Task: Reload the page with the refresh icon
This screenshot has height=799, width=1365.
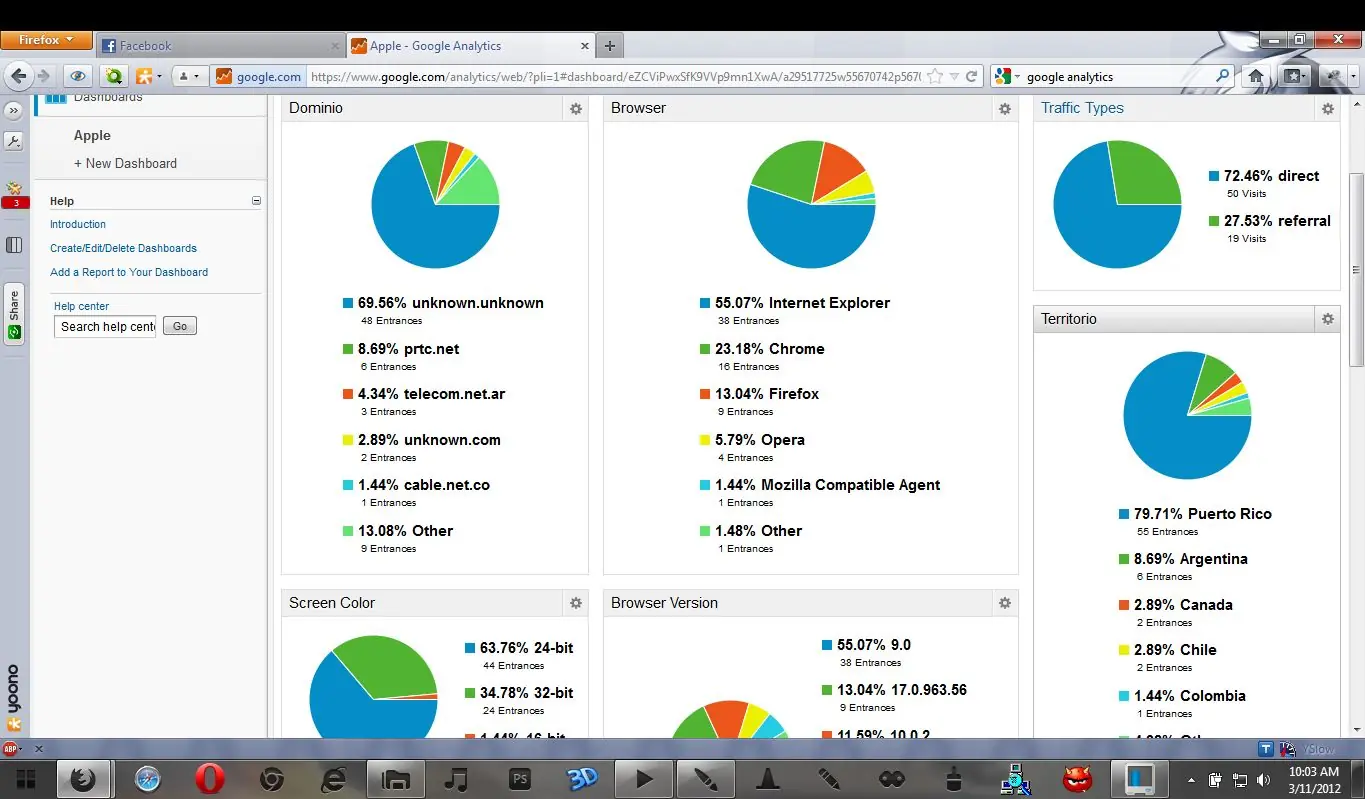Action: 971,76
